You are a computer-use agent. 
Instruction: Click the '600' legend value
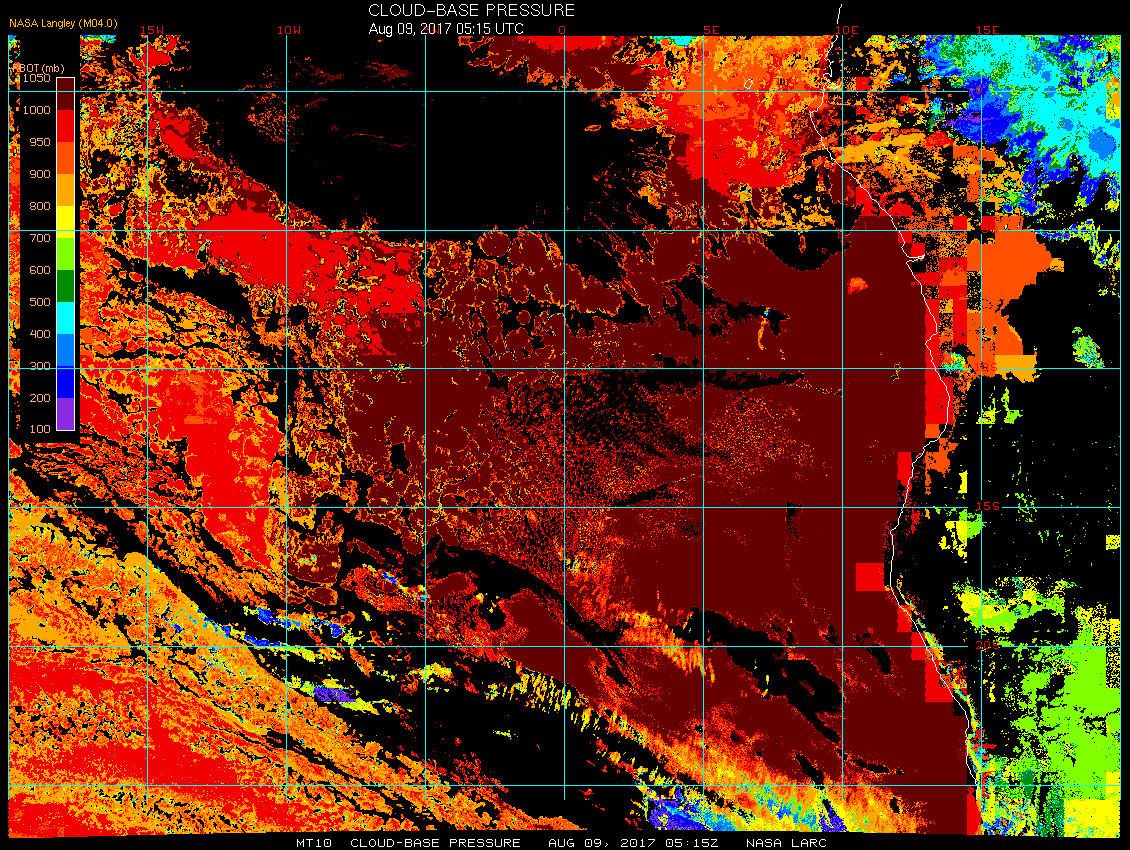click(x=40, y=270)
